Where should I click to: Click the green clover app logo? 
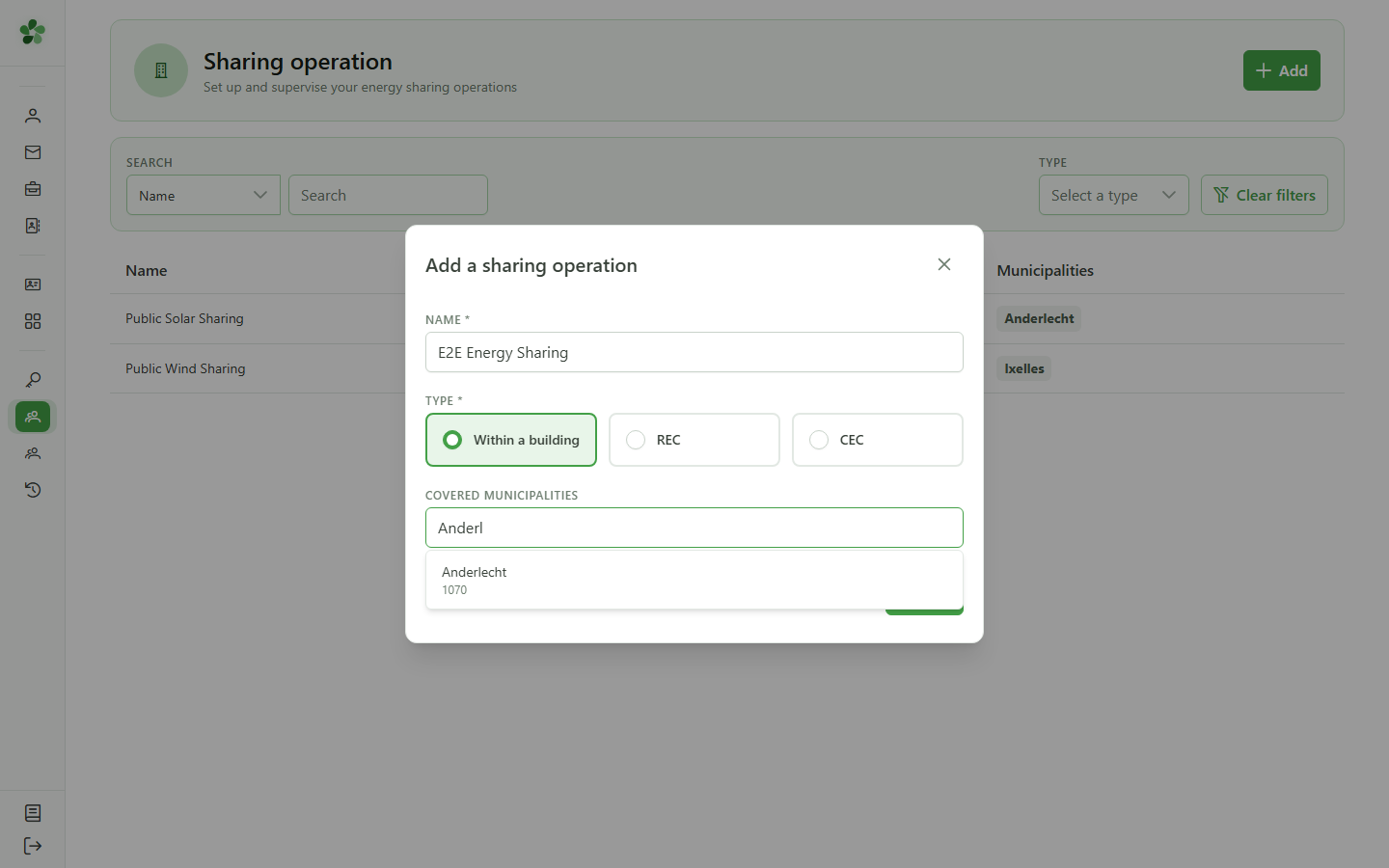[33, 32]
